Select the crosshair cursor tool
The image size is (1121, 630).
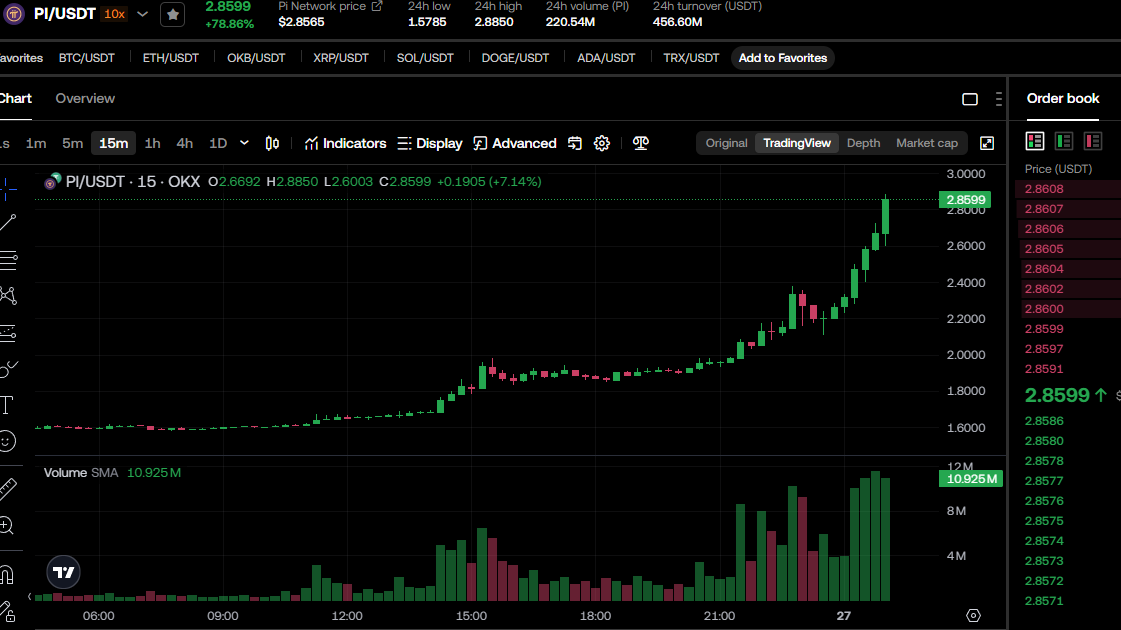coord(7,189)
